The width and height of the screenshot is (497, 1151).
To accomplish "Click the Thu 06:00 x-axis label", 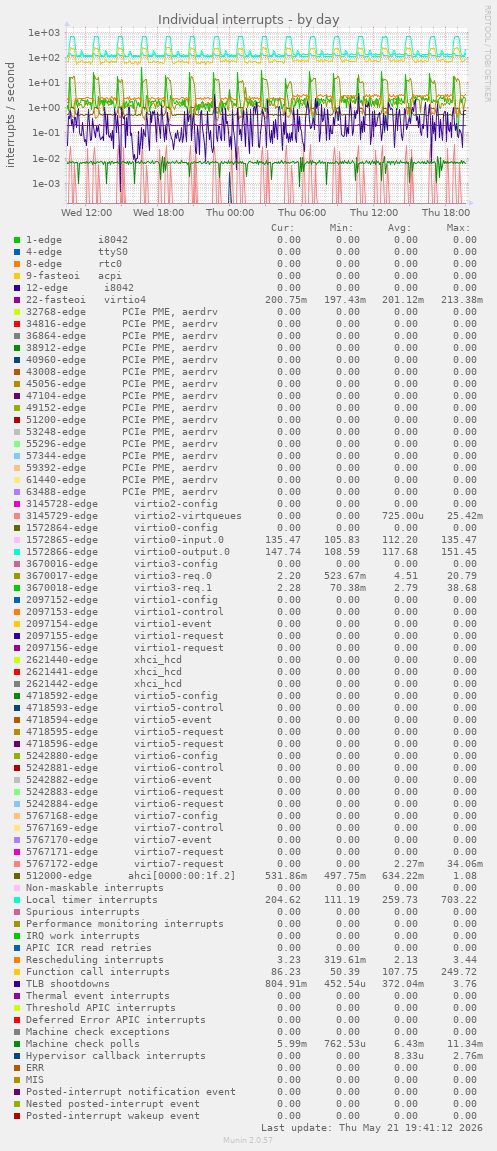I will click(x=302, y=213).
